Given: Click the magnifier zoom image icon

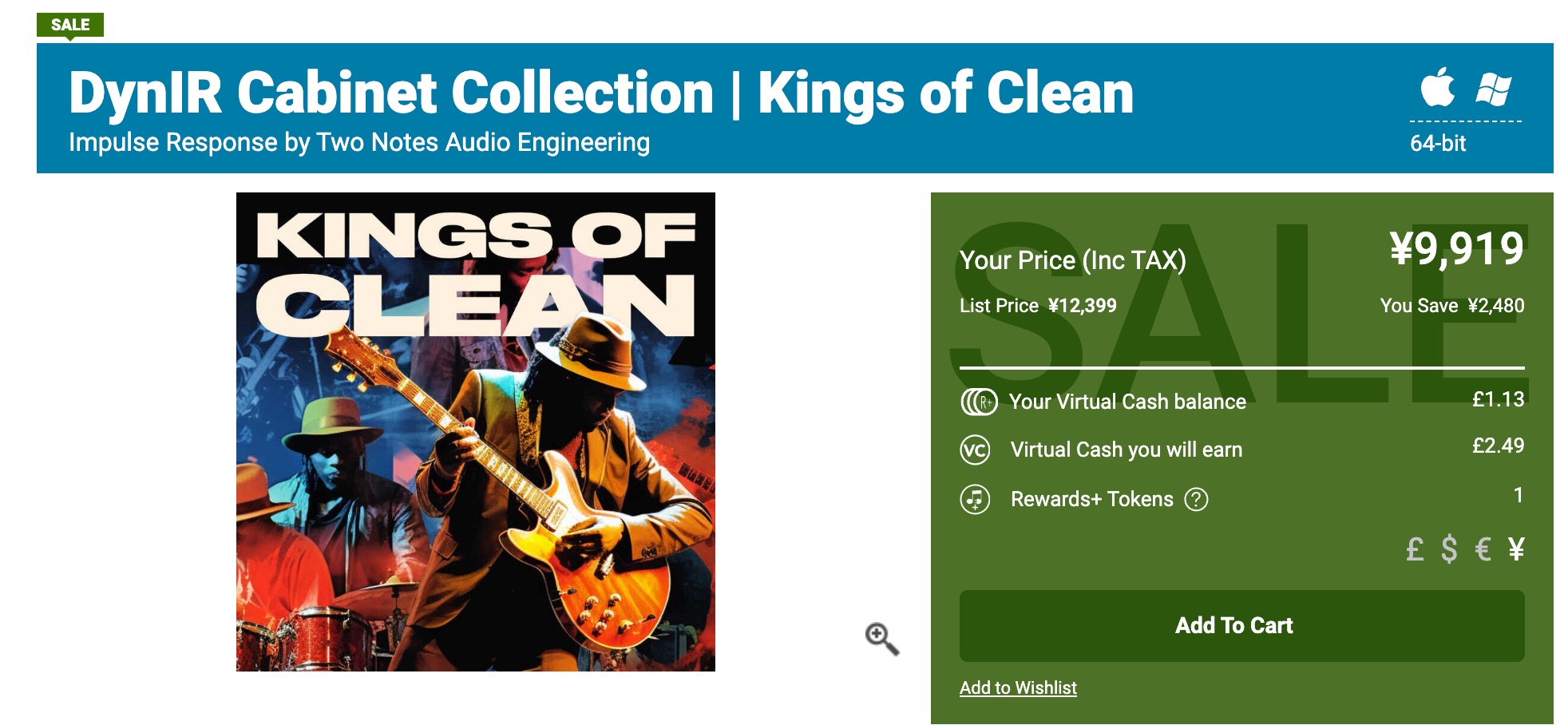Looking at the screenshot, I should (881, 639).
